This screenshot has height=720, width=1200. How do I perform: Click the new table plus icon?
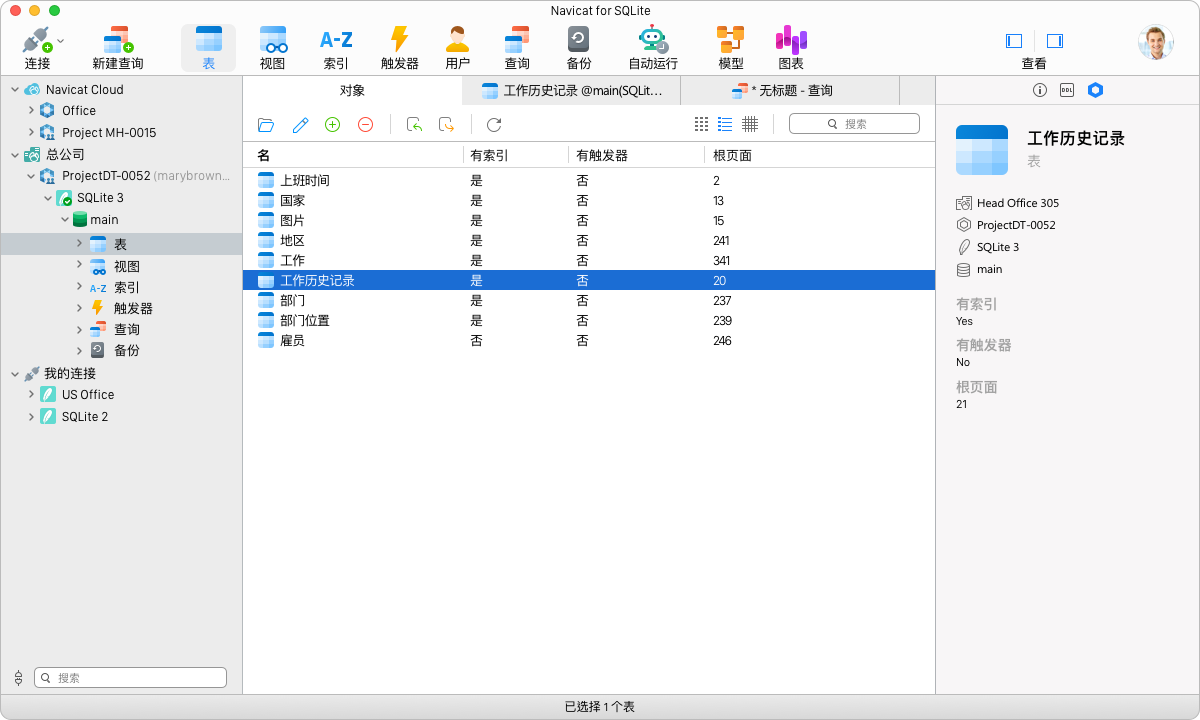333,124
